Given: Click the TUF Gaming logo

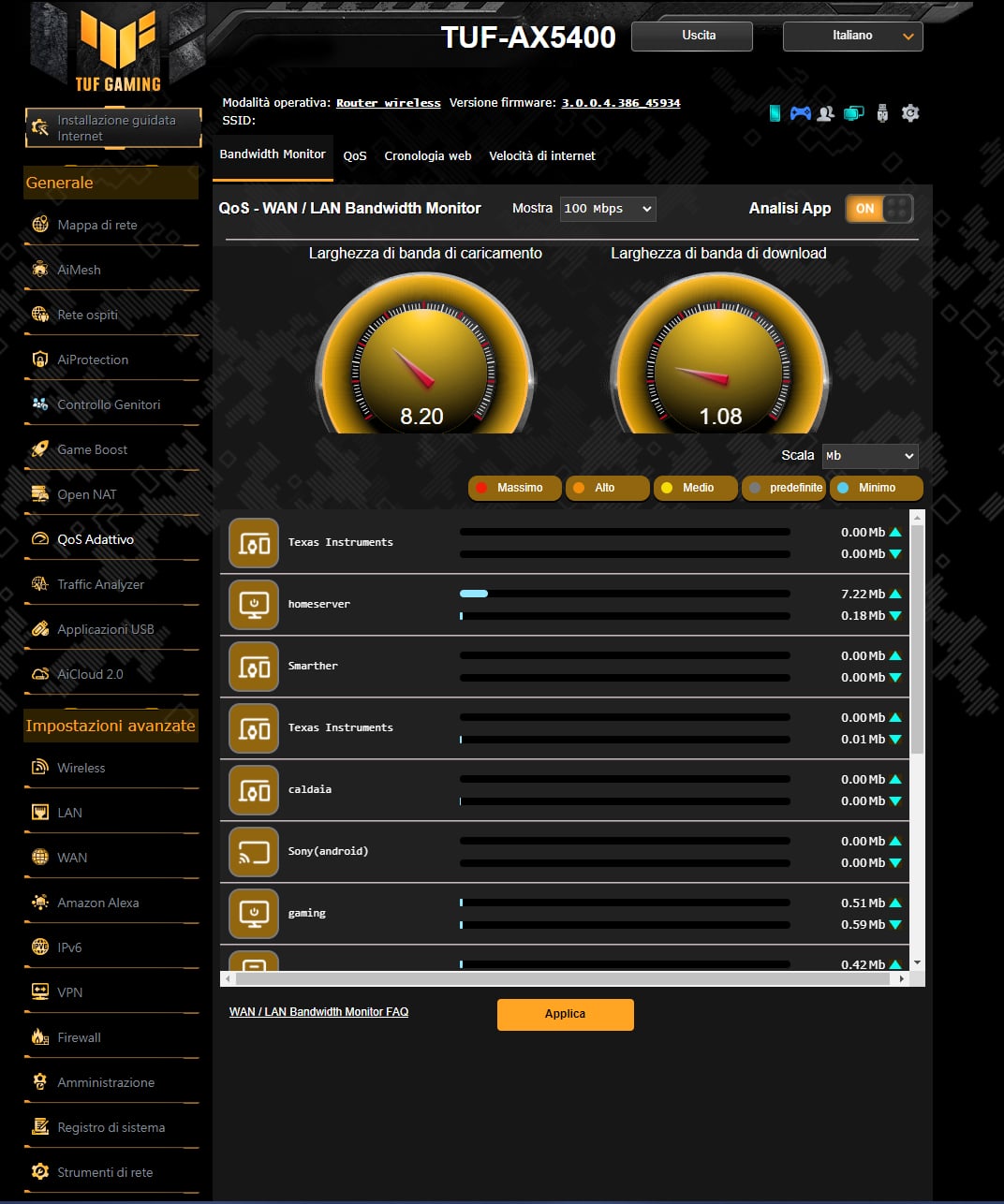Looking at the screenshot, I should [x=118, y=51].
